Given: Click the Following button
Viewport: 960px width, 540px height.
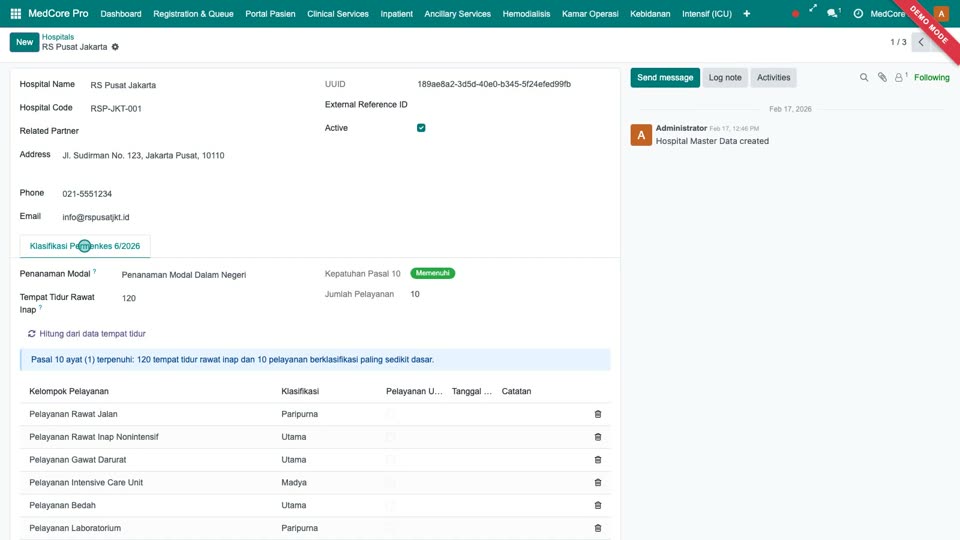Looking at the screenshot, I should 931,78.
